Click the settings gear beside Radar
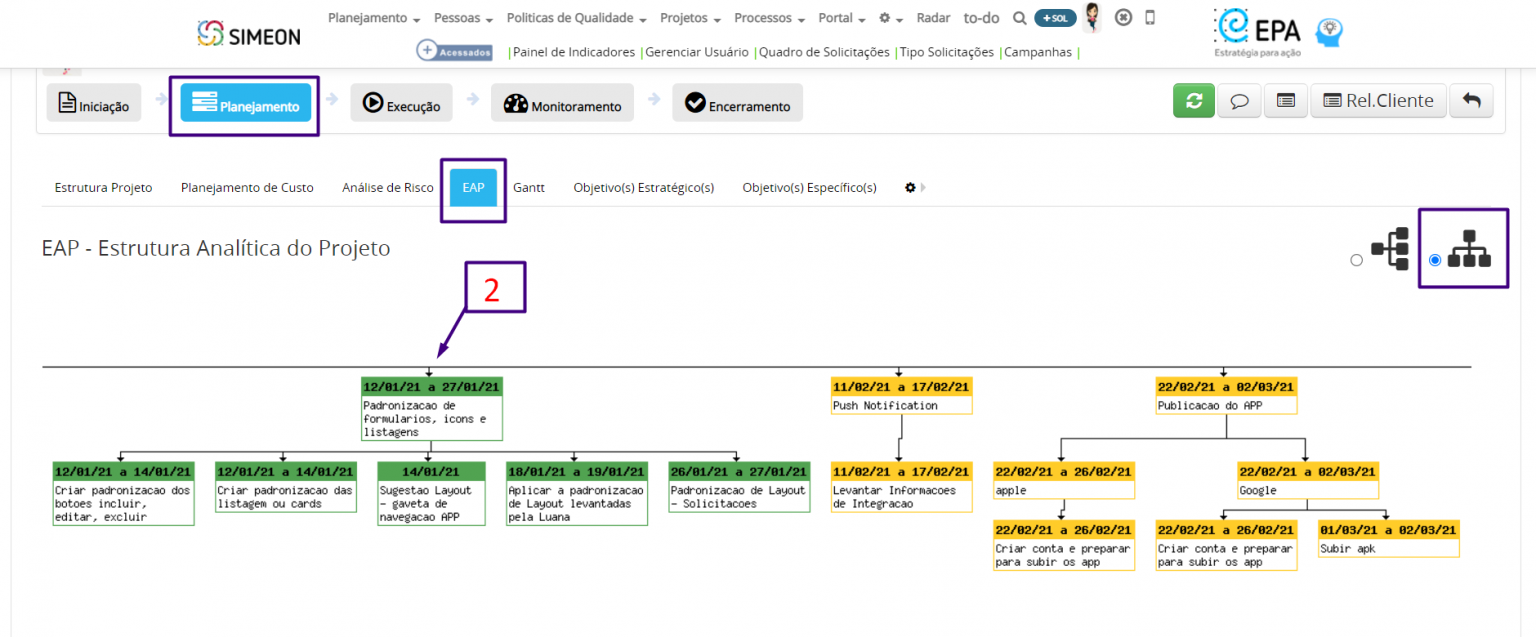This screenshot has width=1536, height=637. (884, 17)
